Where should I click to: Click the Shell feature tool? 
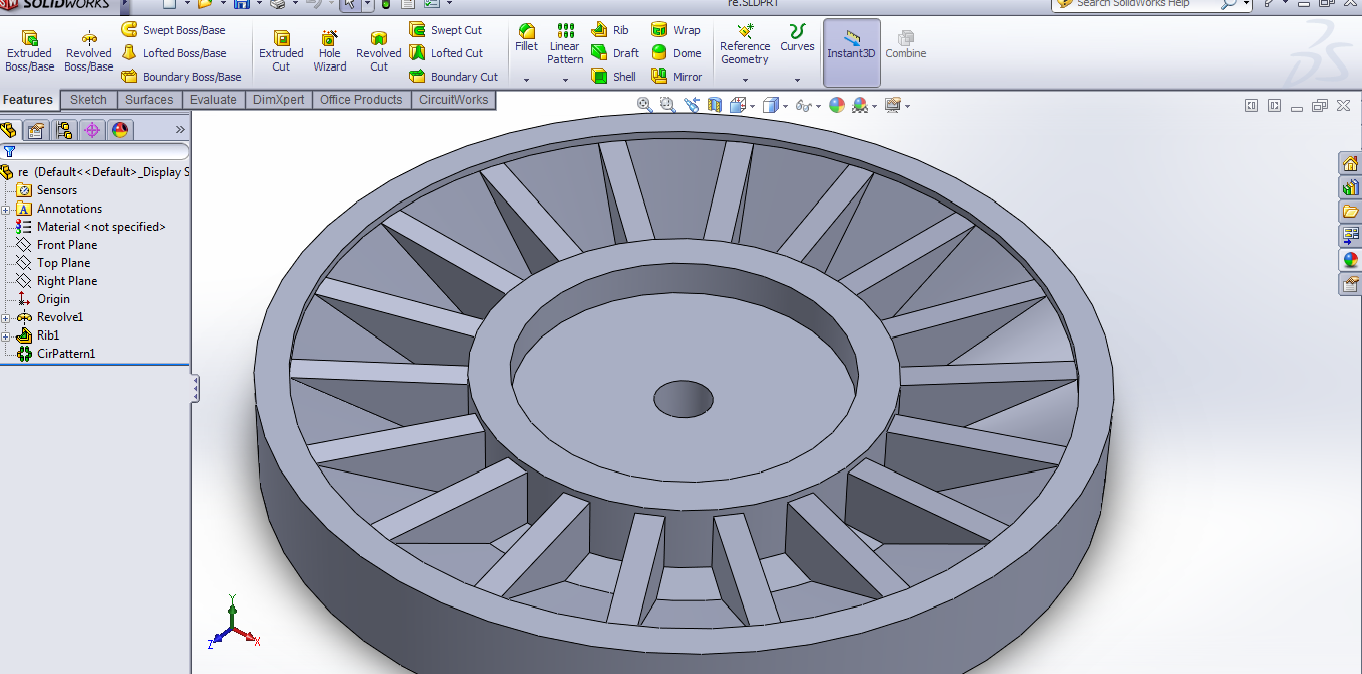pyautogui.click(x=614, y=77)
